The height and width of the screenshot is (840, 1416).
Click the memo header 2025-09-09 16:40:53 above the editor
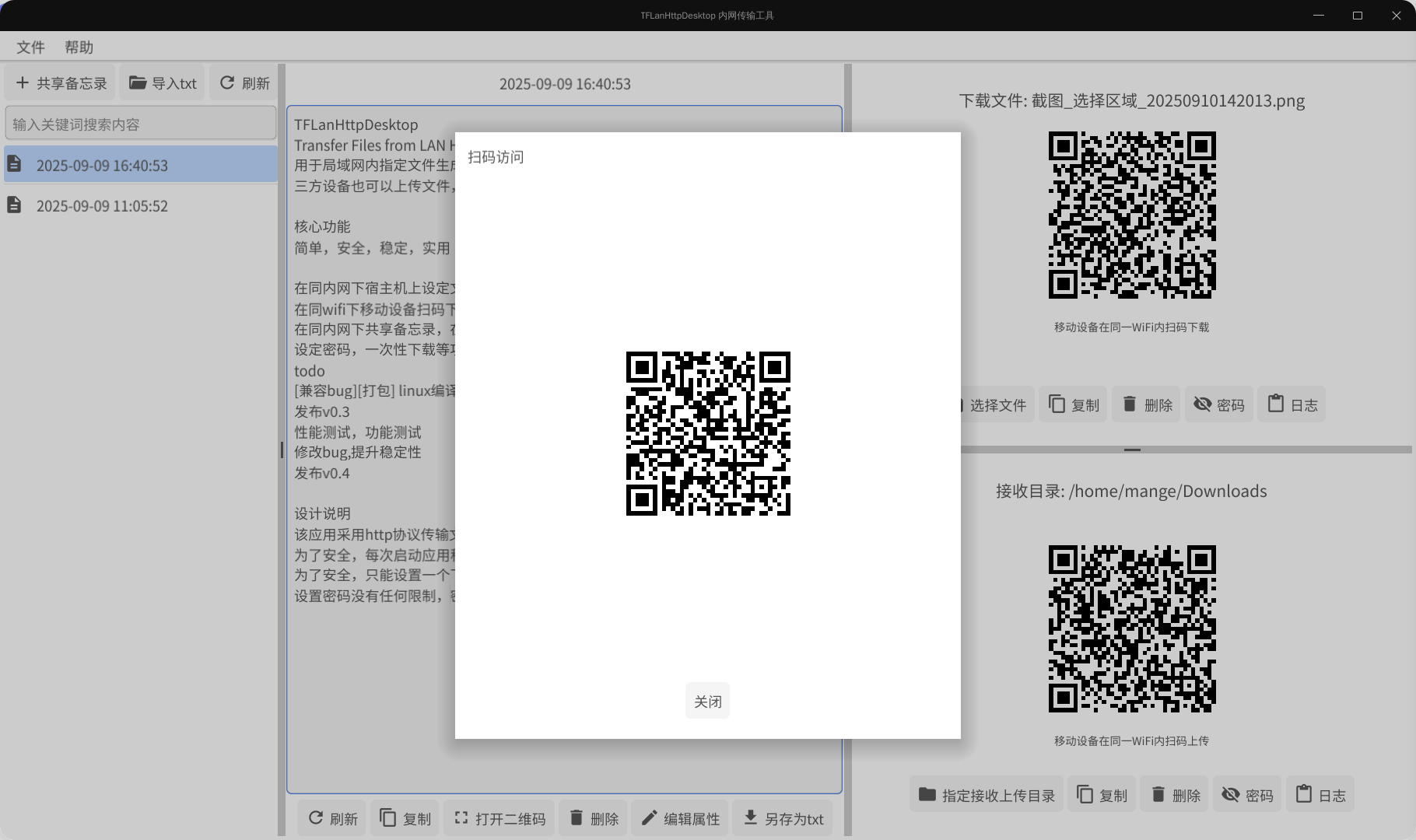pyautogui.click(x=565, y=83)
